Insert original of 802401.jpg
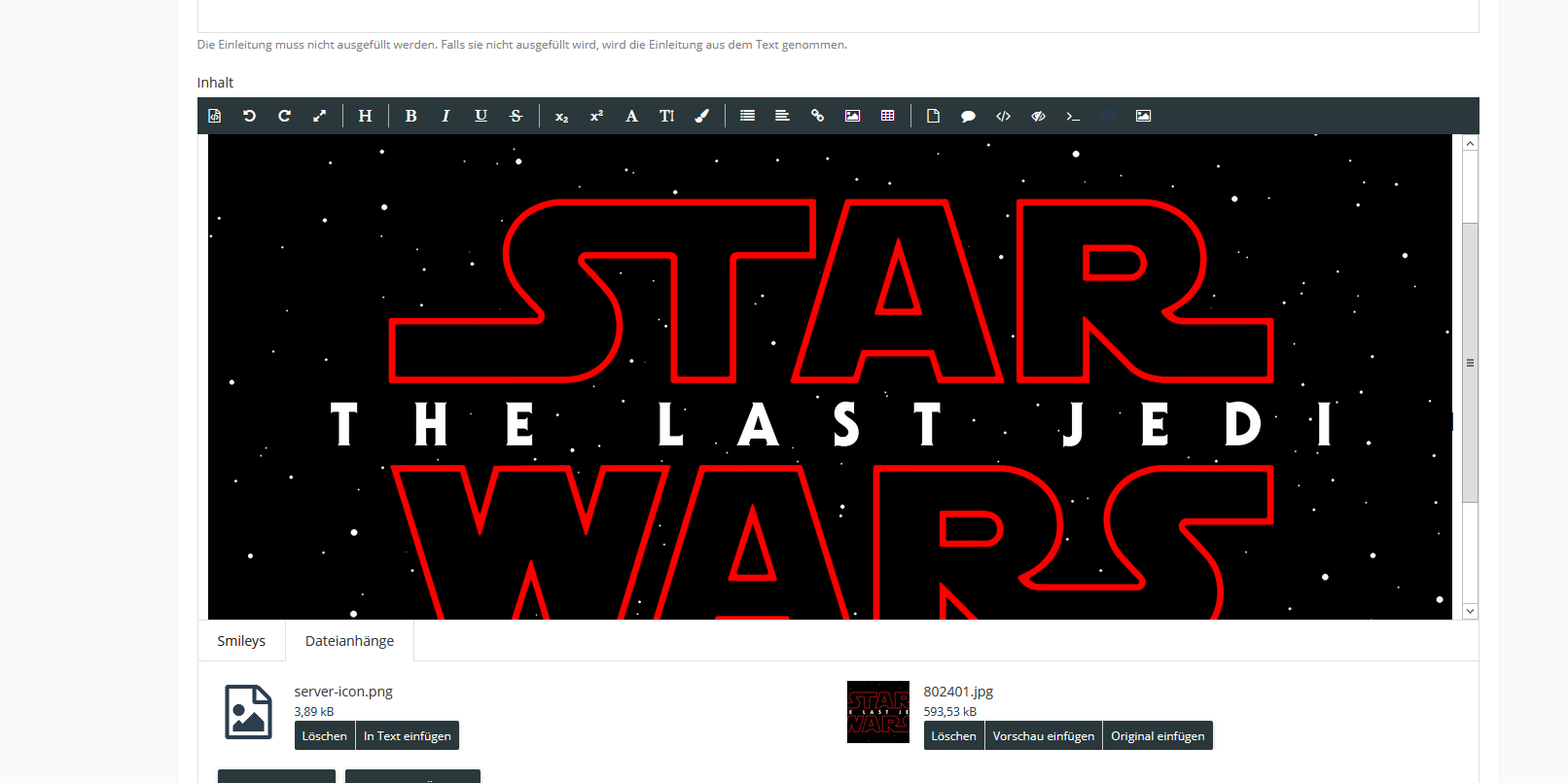 (1158, 735)
